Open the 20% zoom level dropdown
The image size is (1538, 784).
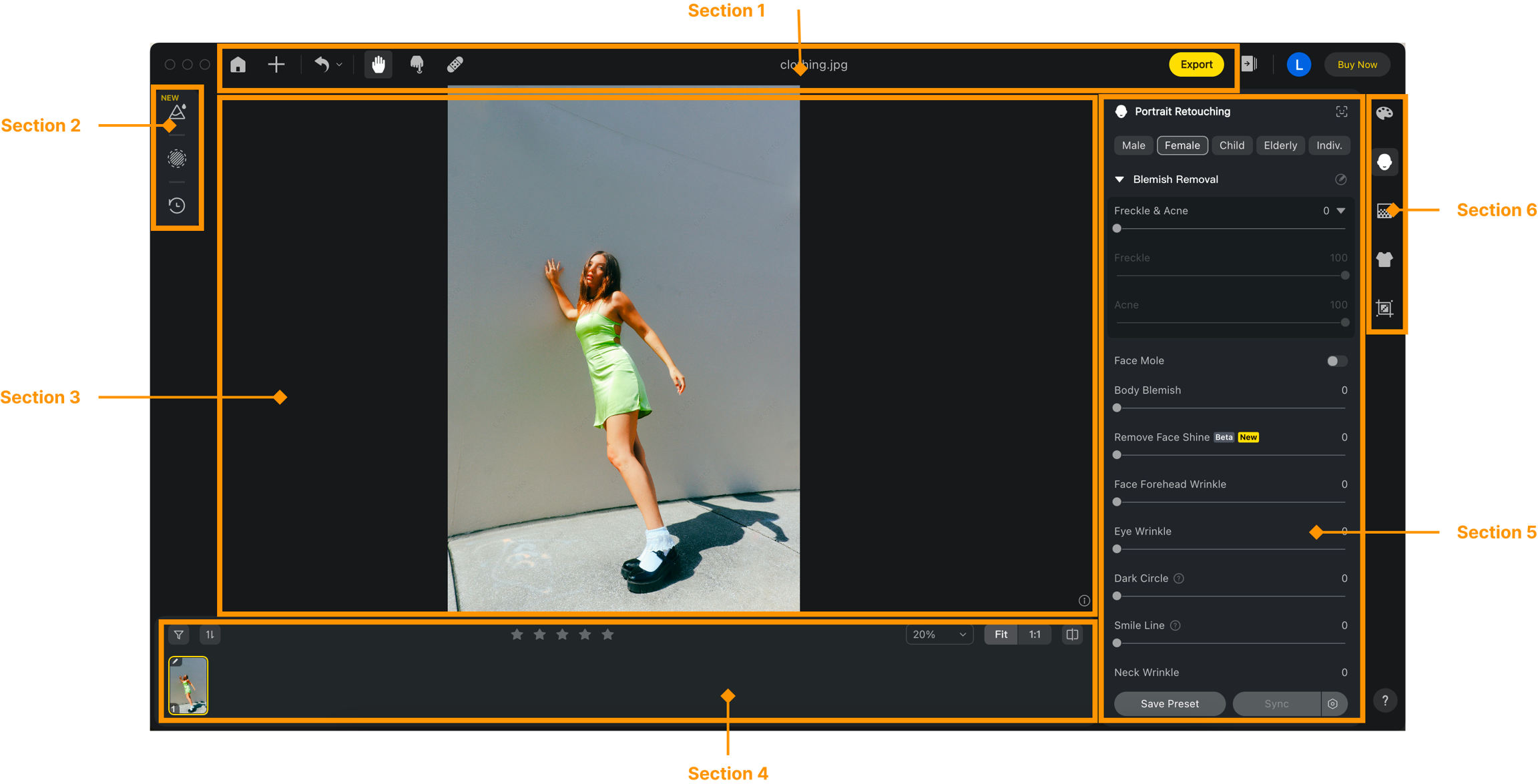click(939, 635)
